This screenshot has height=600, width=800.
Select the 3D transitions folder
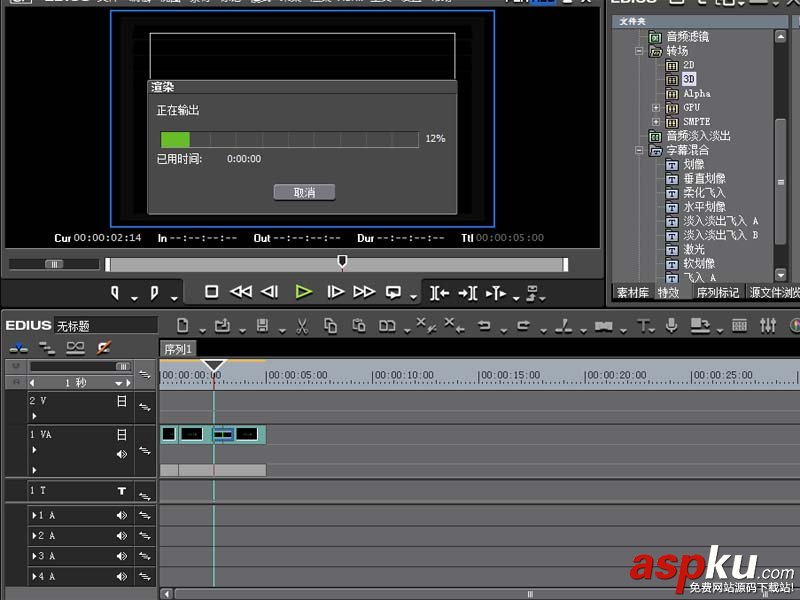pos(688,79)
